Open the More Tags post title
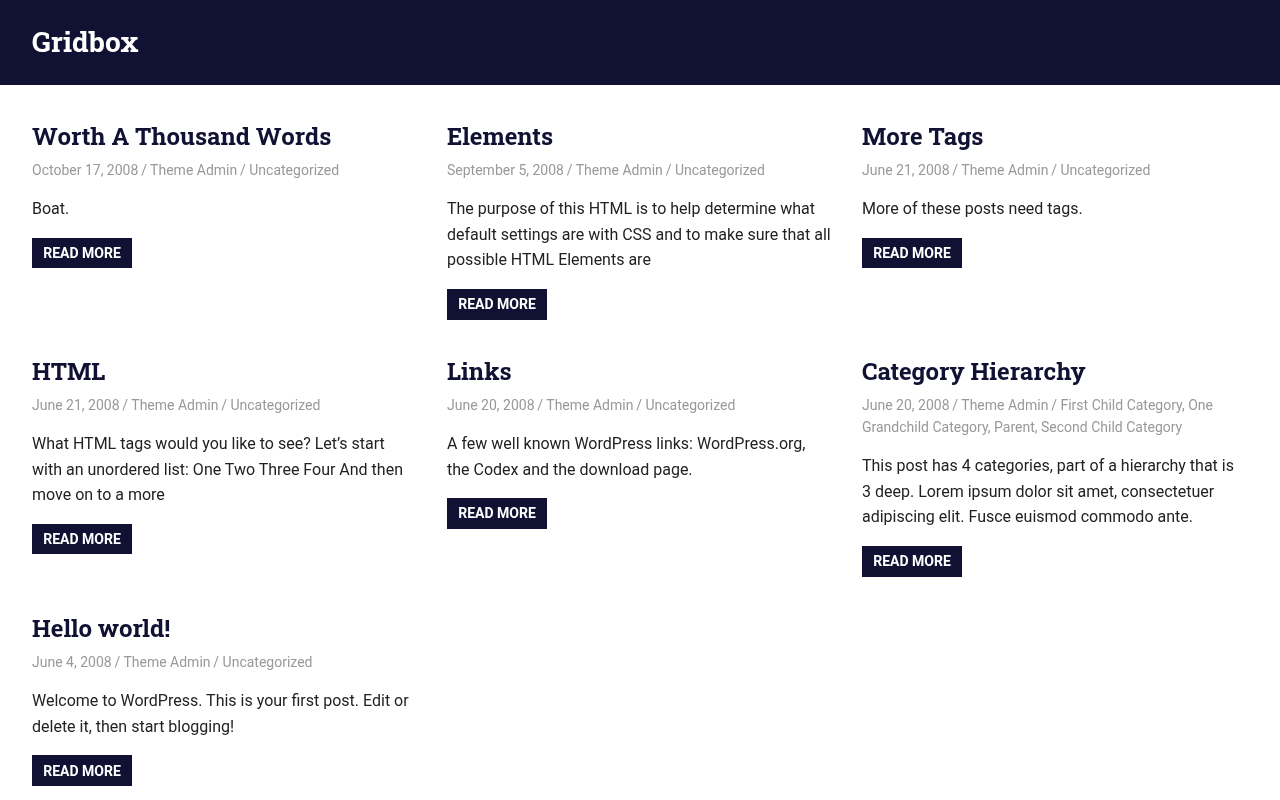Screen dimensions: 1280x800 point(922,136)
